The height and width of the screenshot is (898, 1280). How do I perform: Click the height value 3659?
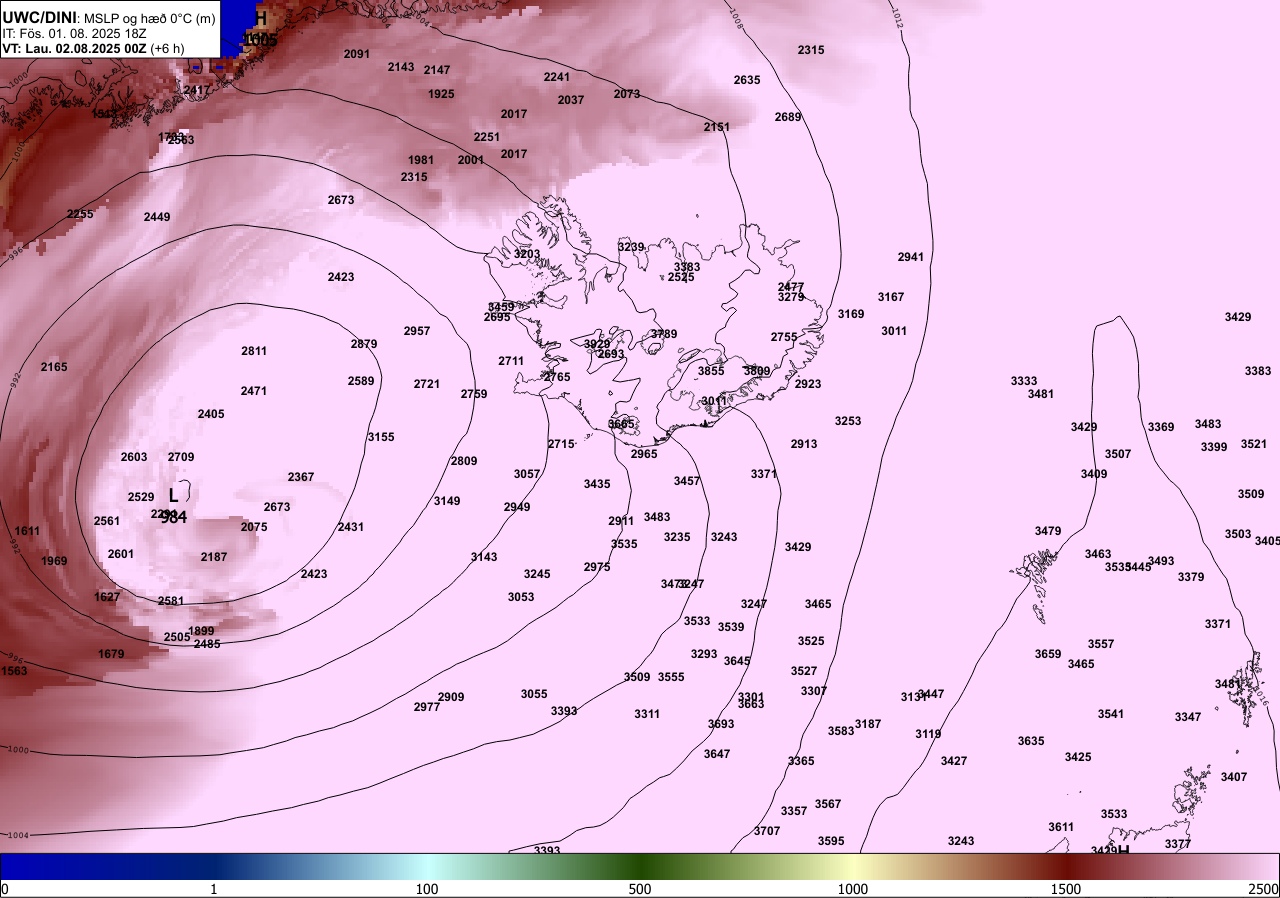1048,654
